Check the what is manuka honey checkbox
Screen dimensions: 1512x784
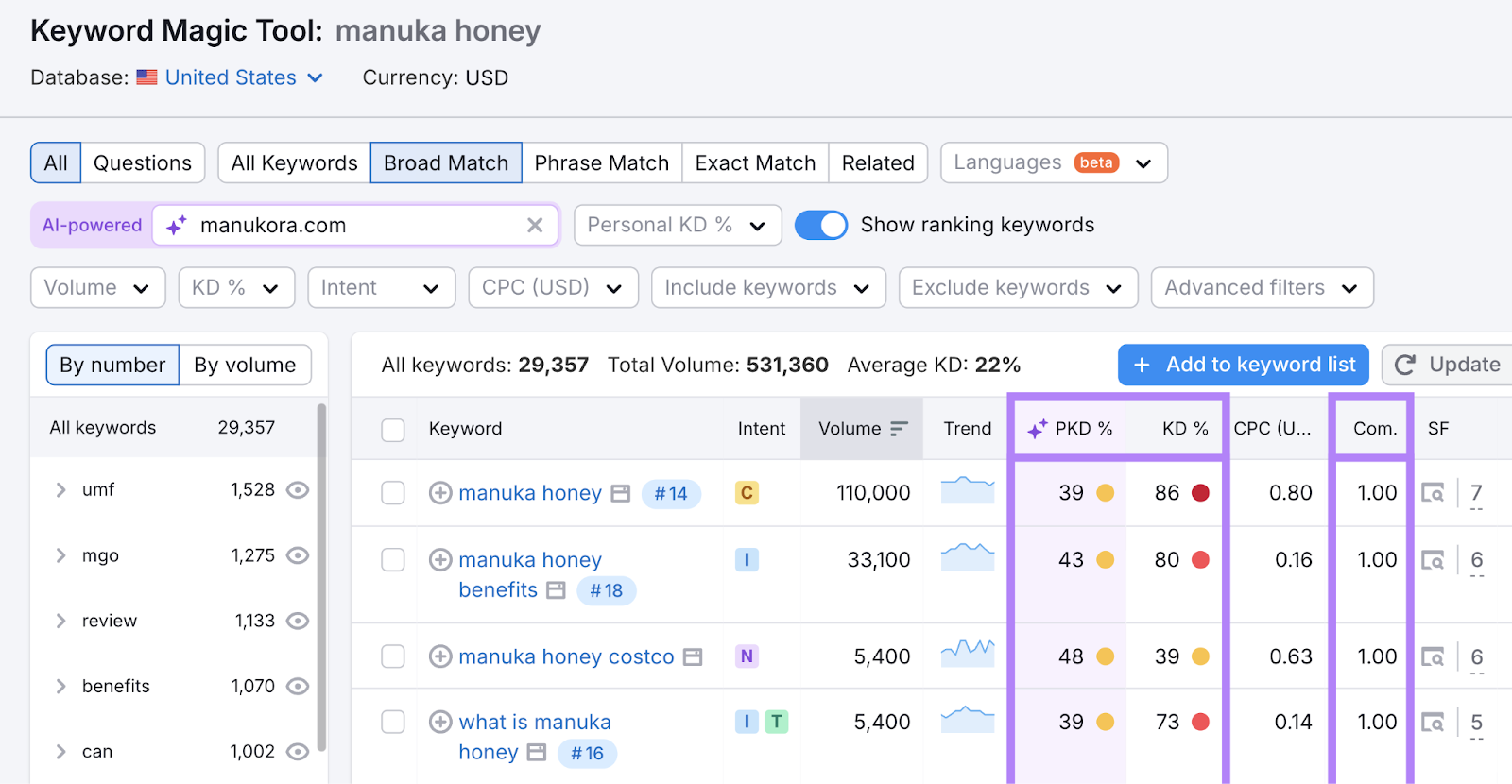click(393, 723)
